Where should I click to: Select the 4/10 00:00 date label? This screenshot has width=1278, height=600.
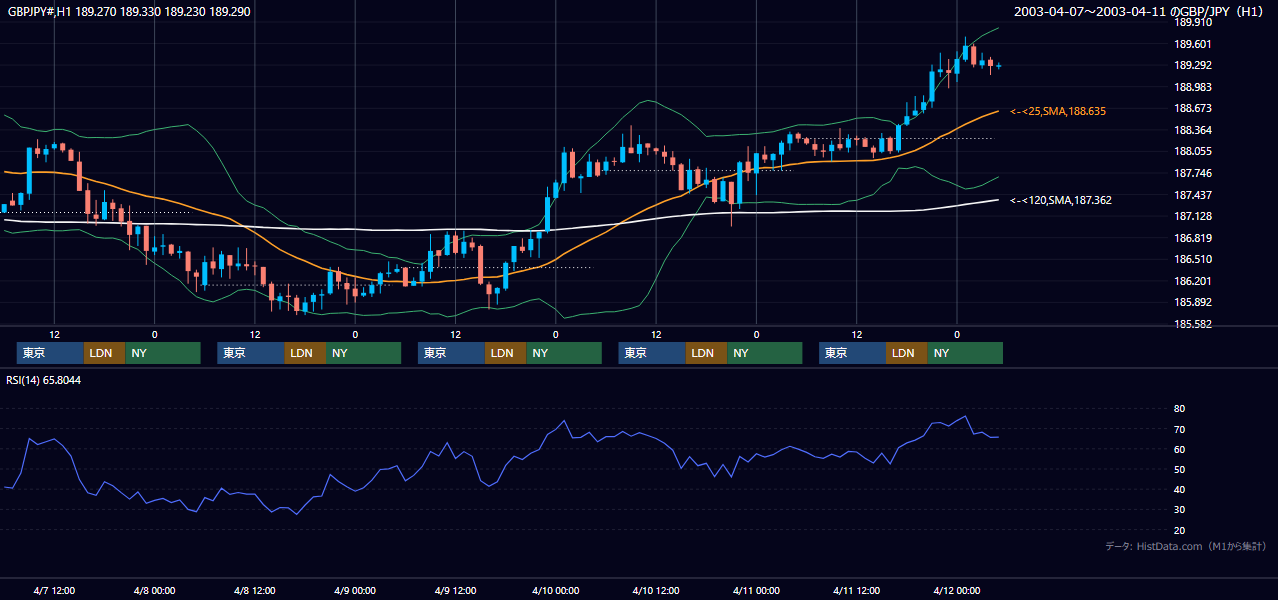(556, 590)
